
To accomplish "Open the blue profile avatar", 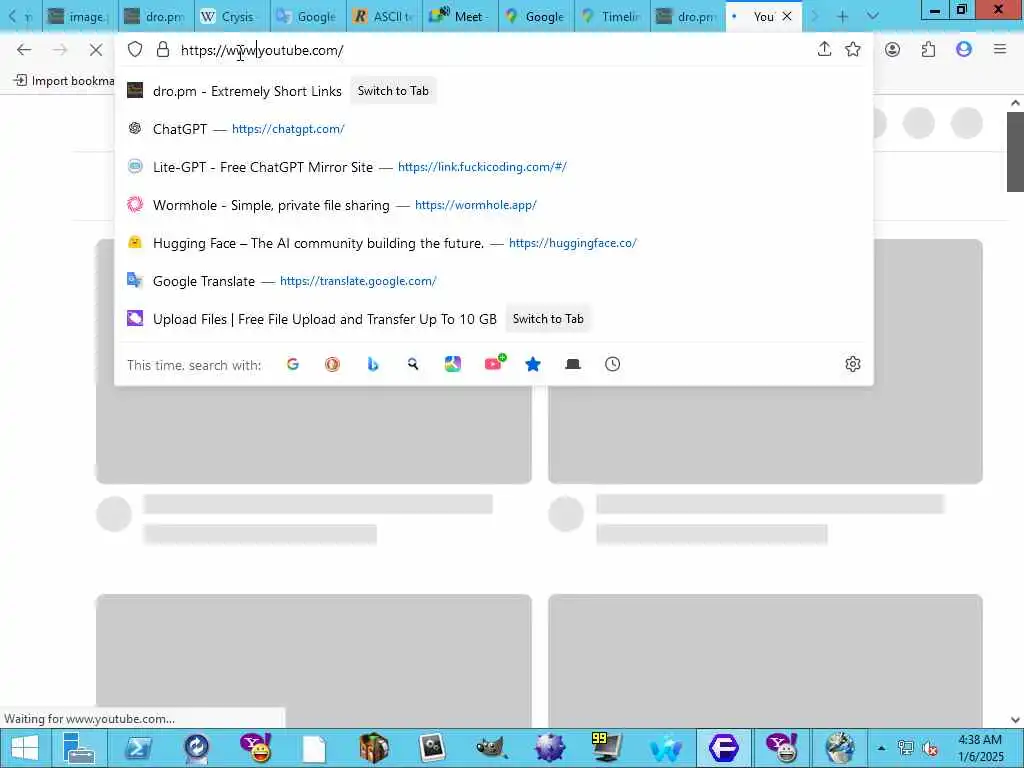I will tap(964, 49).
